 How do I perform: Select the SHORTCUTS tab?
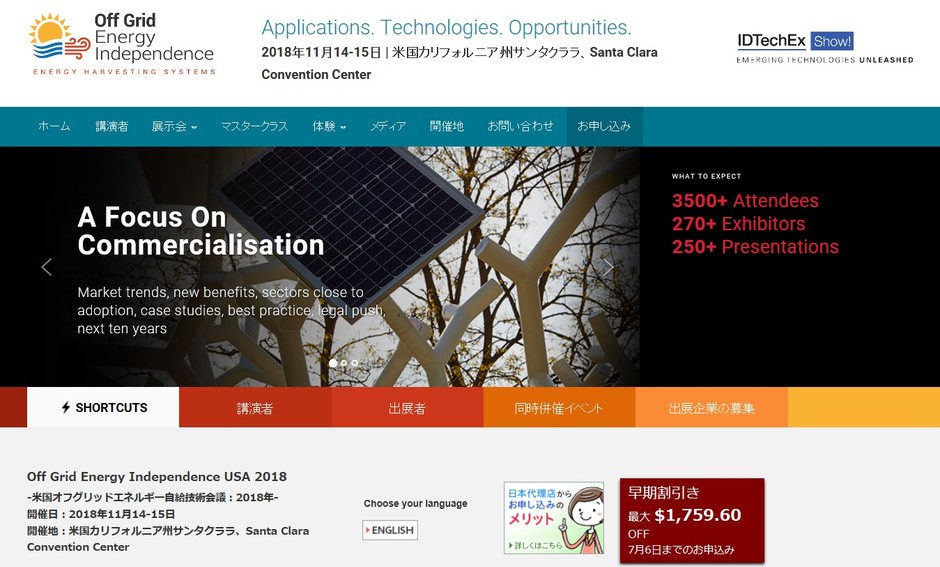coord(103,408)
